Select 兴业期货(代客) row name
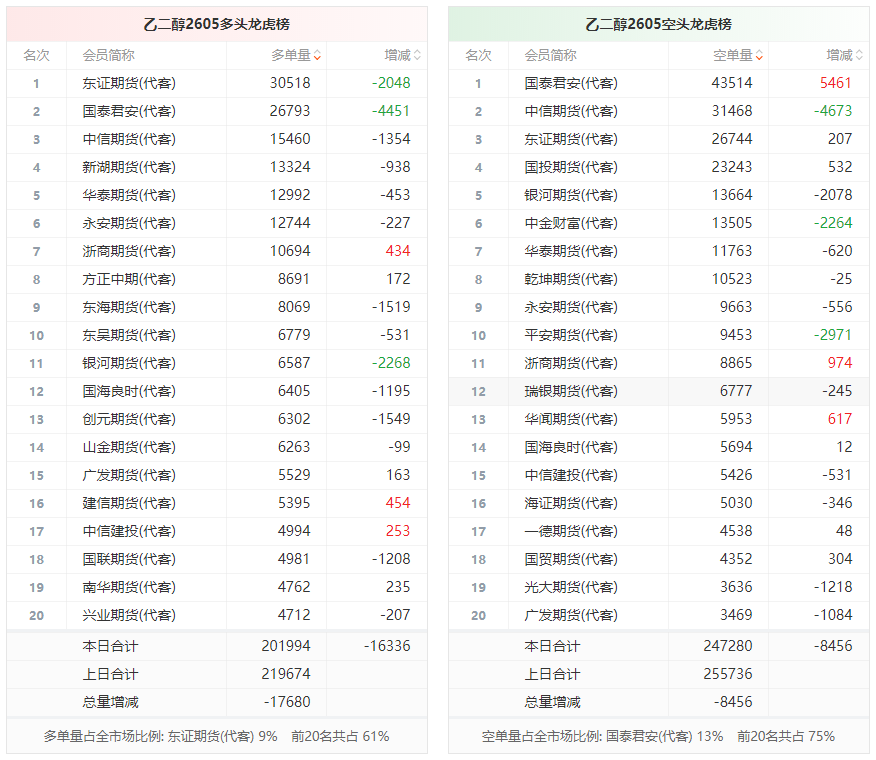This screenshot has width=876, height=760. pyautogui.click(x=129, y=615)
